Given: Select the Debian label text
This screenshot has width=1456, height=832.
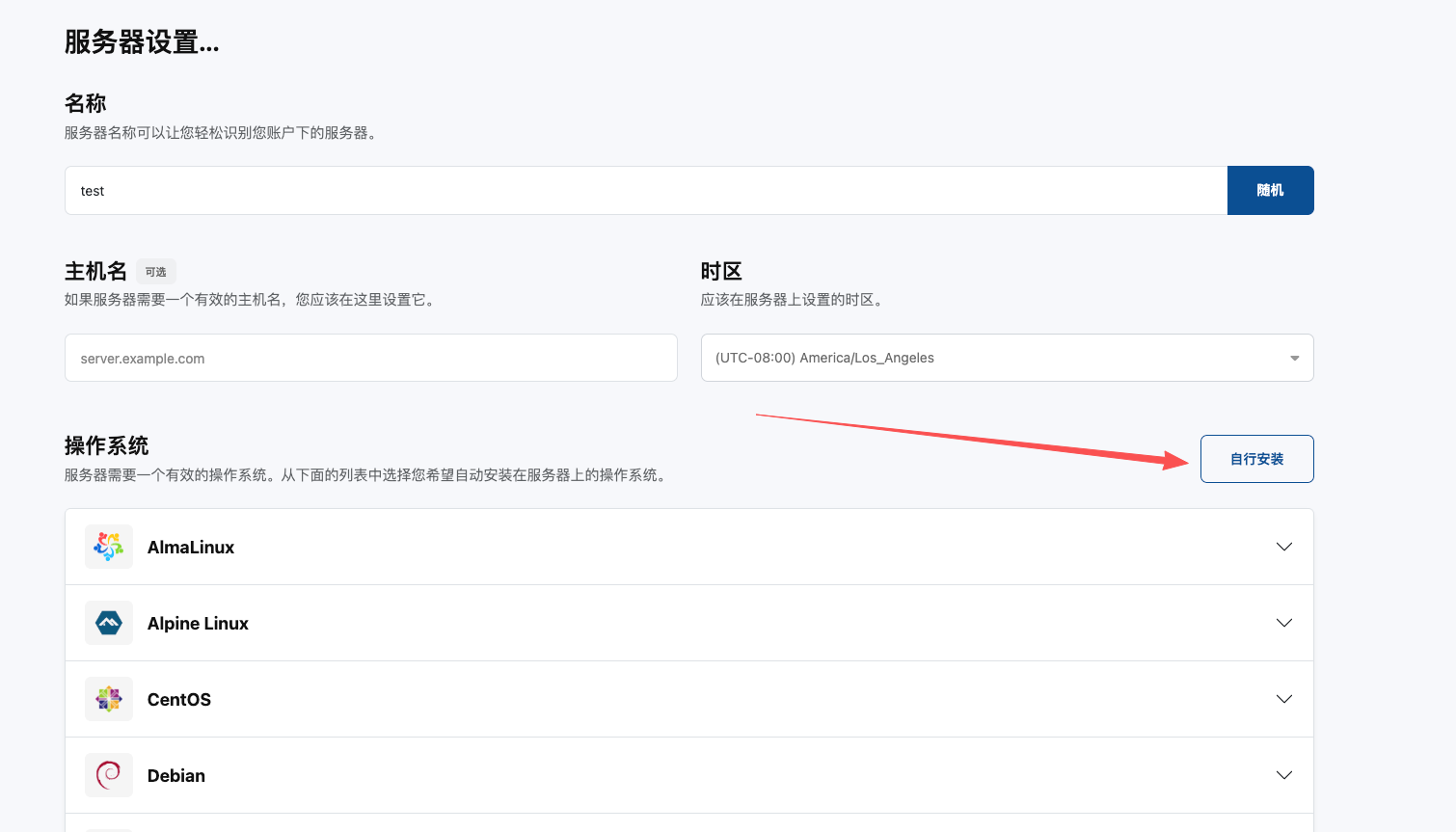Looking at the screenshot, I should pyautogui.click(x=176, y=776).
